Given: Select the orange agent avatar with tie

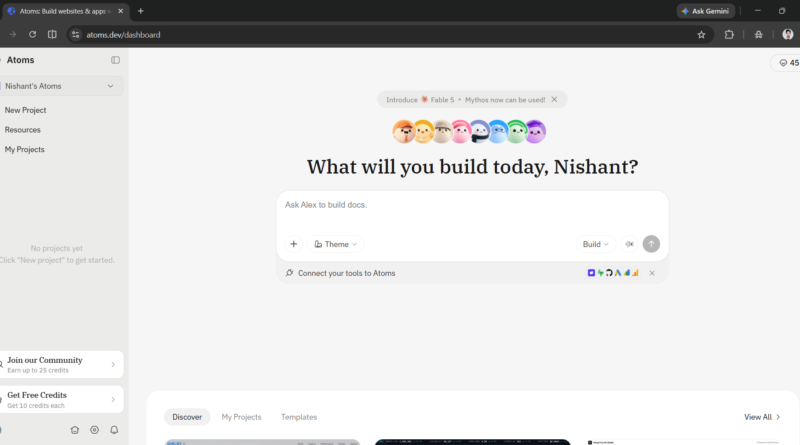Looking at the screenshot, I should (x=404, y=132).
